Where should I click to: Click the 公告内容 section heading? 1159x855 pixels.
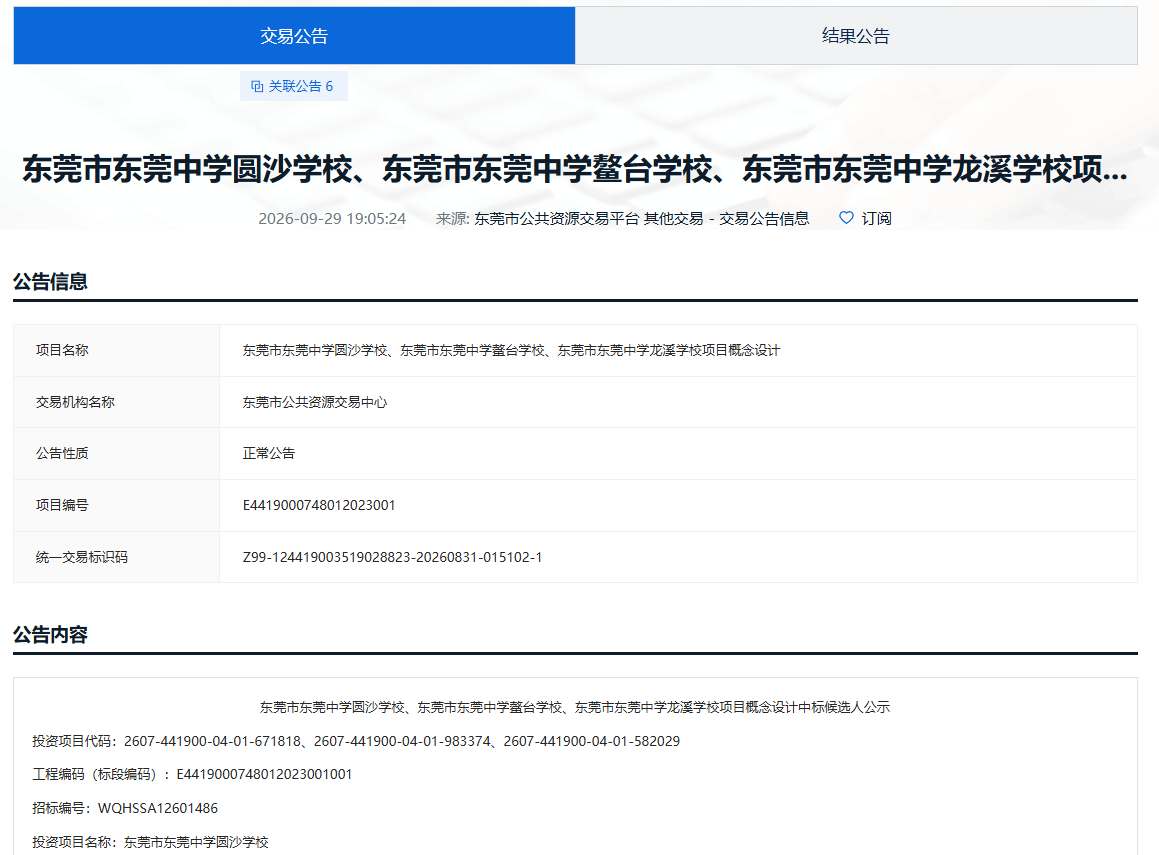[50, 635]
